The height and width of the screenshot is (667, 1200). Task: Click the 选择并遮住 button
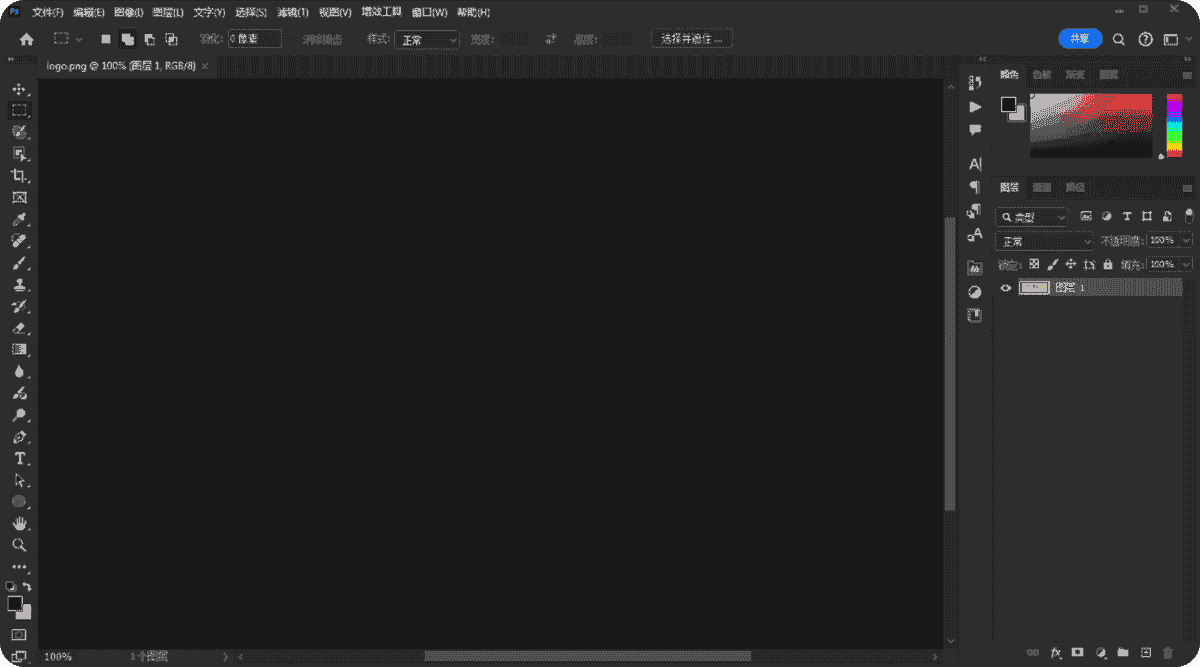pyautogui.click(x=691, y=39)
